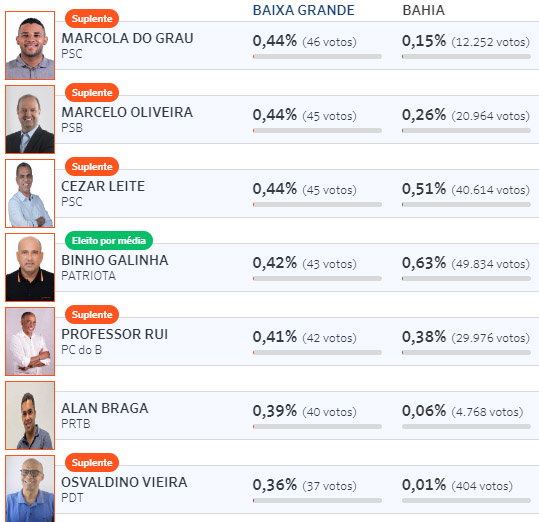The width and height of the screenshot is (539, 522).
Task: Select the Bahia column header
Action: pyautogui.click(x=424, y=10)
